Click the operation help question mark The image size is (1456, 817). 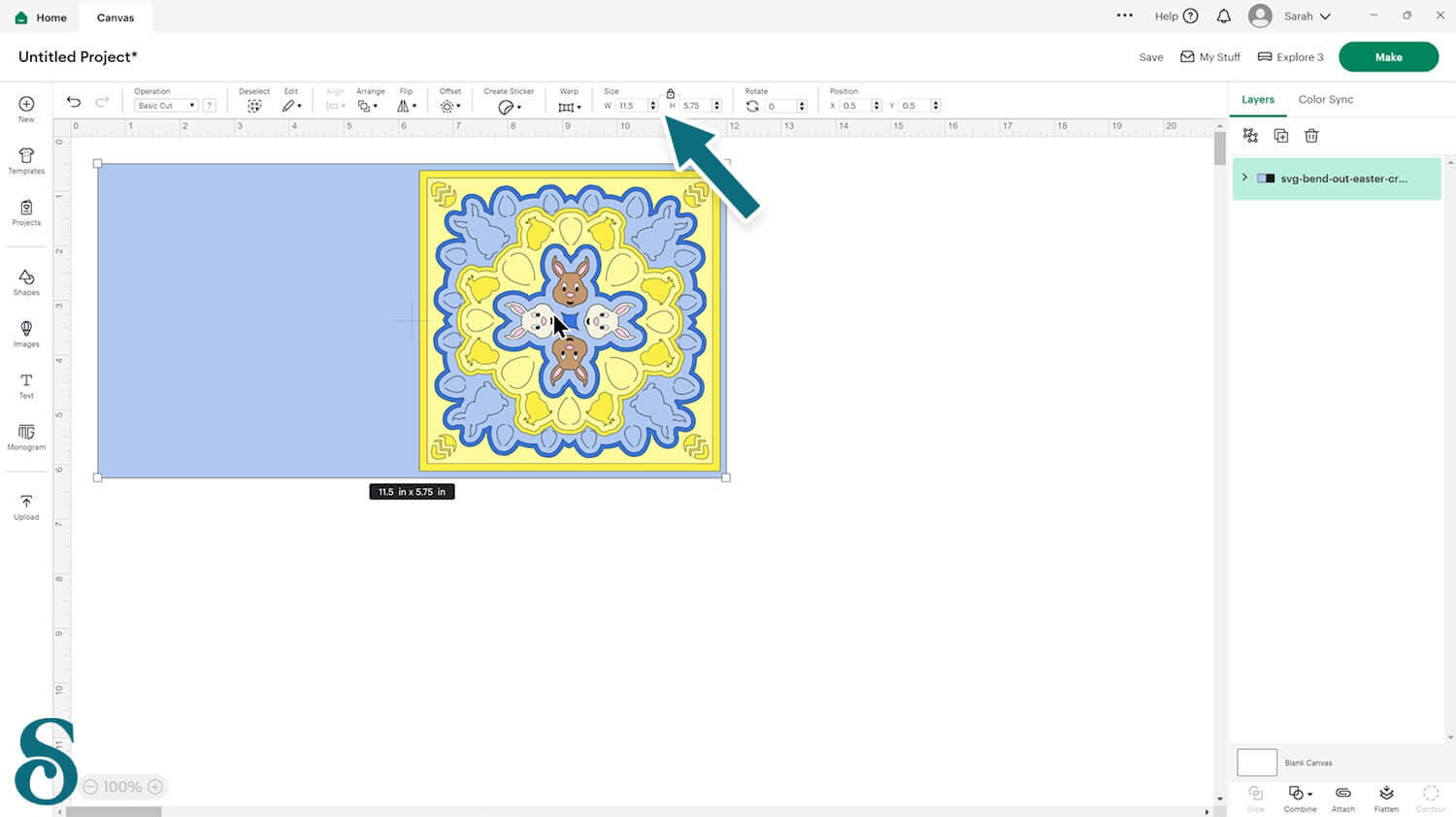[210, 106]
